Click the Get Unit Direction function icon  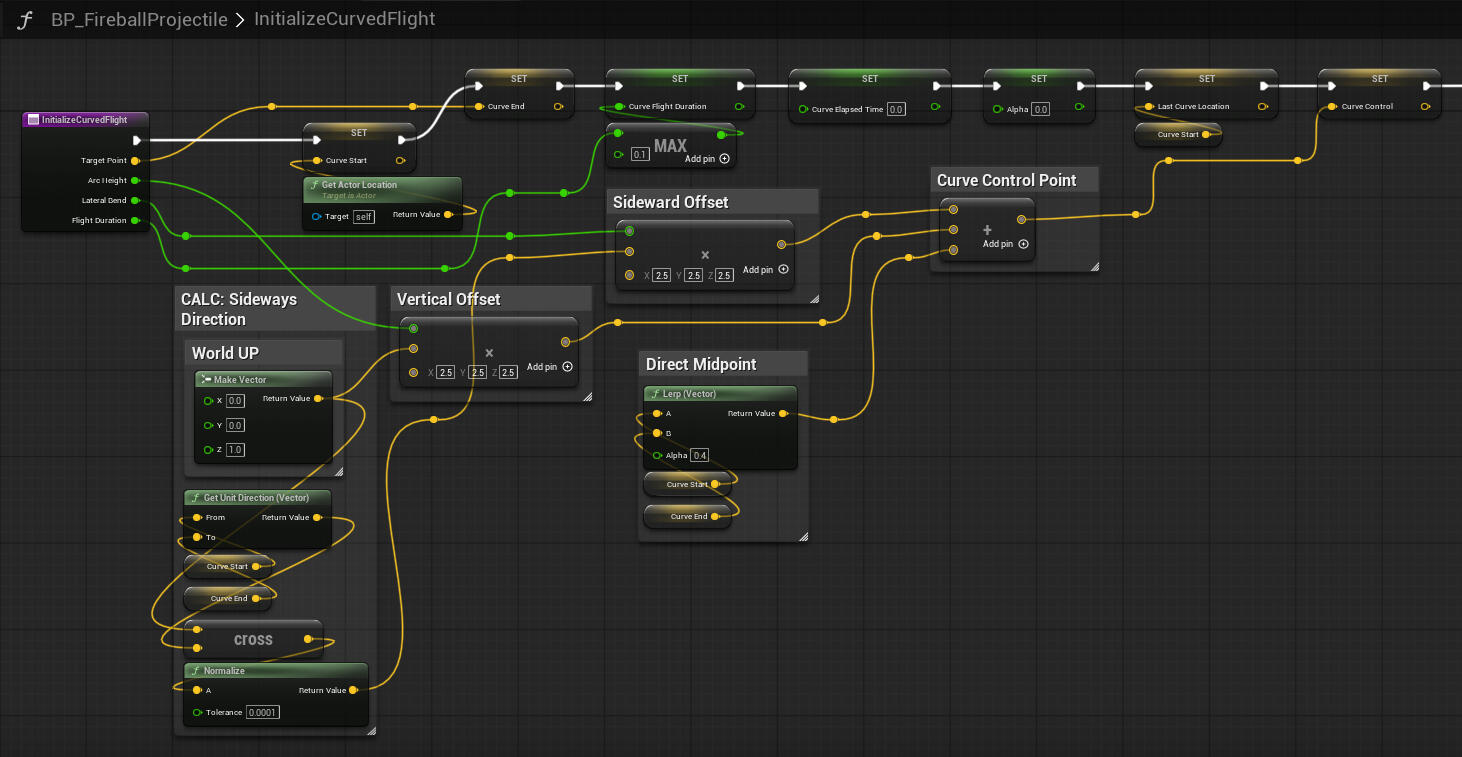pos(195,498)
